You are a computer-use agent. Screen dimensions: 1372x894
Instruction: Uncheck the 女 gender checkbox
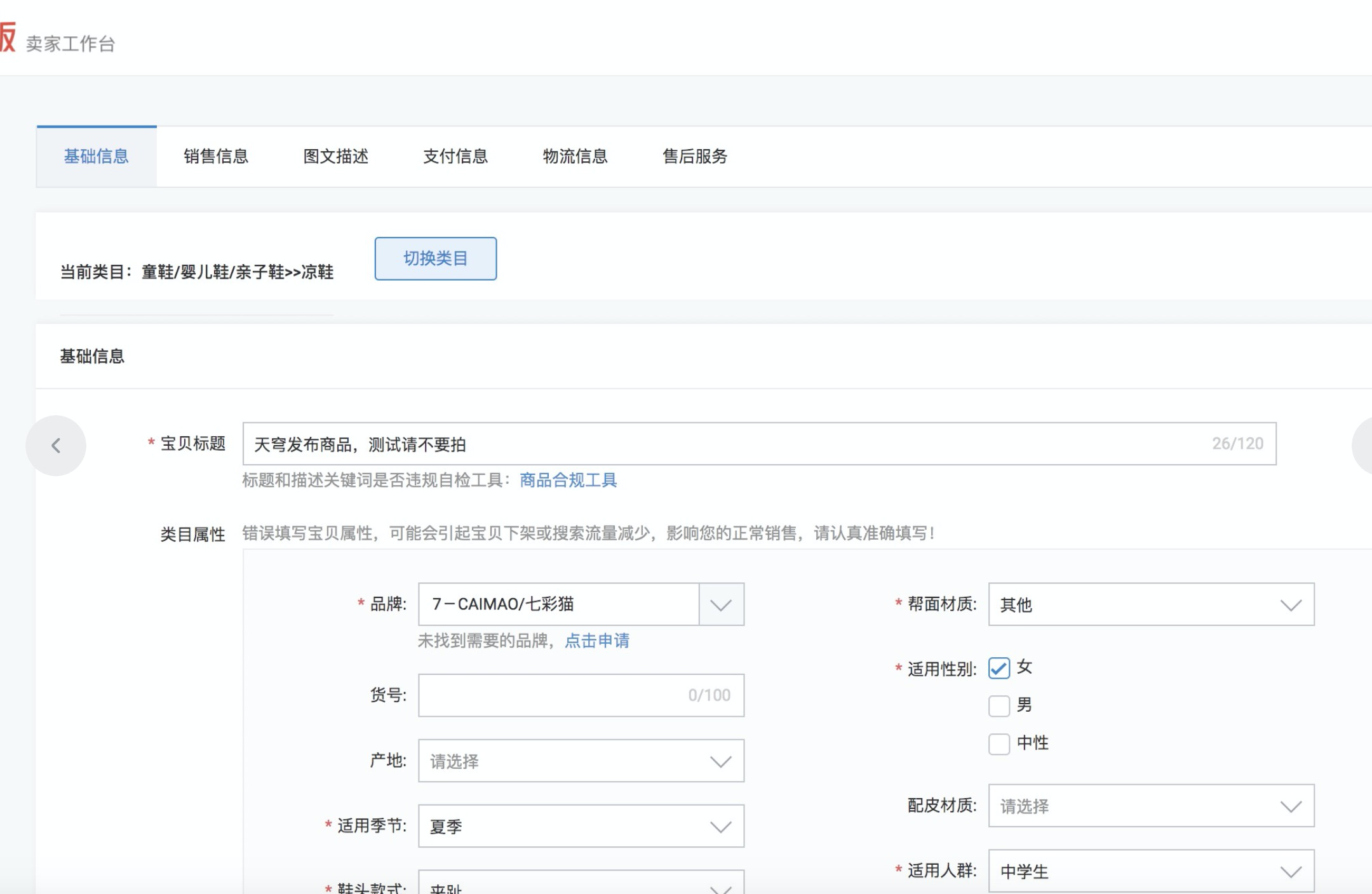[x=999, y=668]
